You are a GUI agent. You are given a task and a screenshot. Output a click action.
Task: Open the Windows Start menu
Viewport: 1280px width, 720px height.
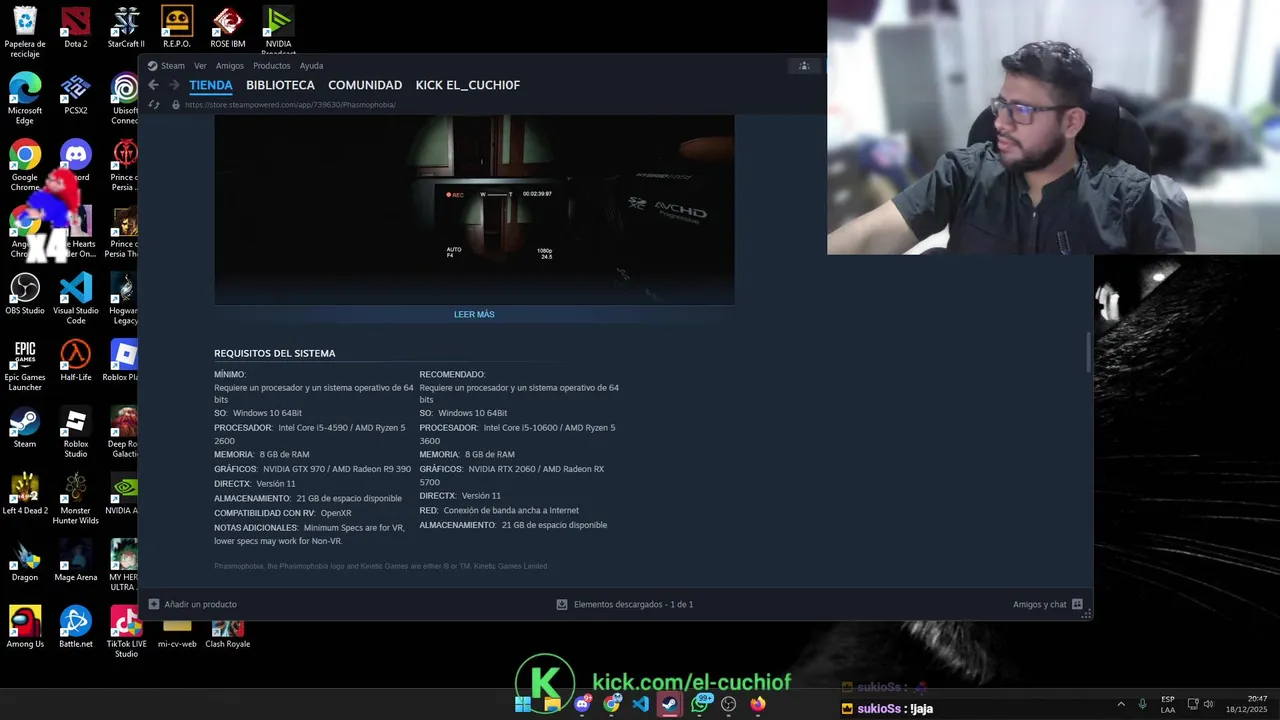point(523,704)
